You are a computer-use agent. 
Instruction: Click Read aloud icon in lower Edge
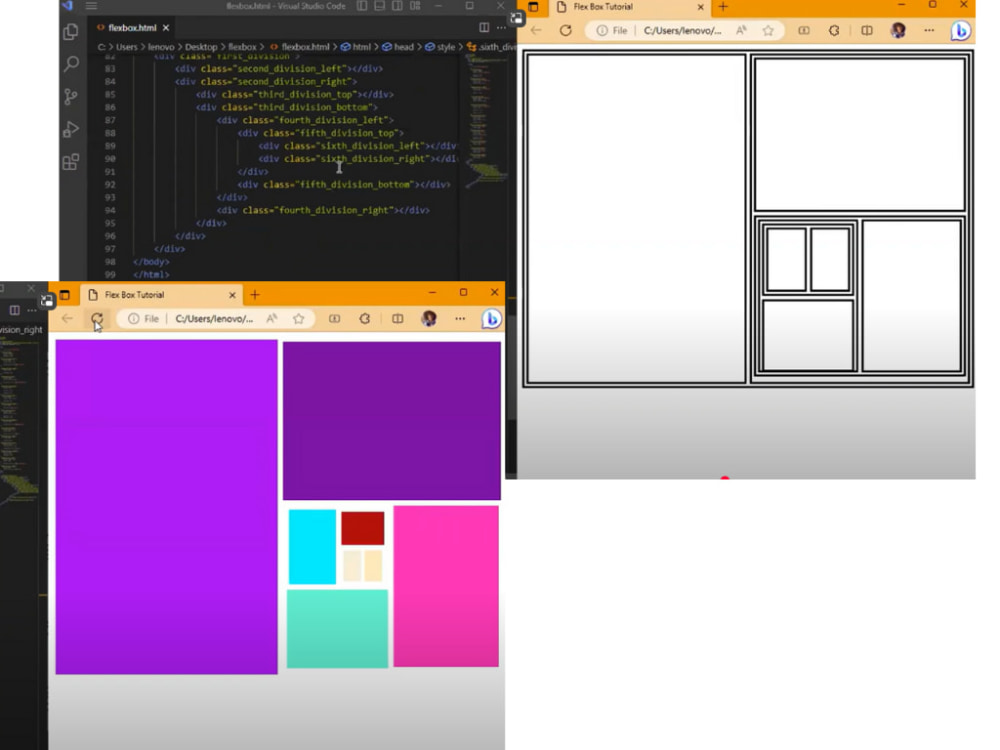(272, 318)
